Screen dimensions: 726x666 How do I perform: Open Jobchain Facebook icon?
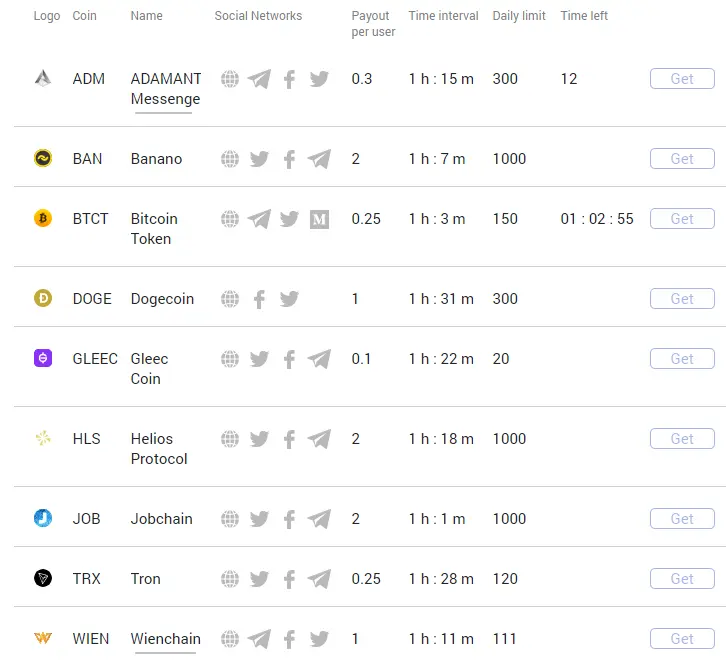289,519
